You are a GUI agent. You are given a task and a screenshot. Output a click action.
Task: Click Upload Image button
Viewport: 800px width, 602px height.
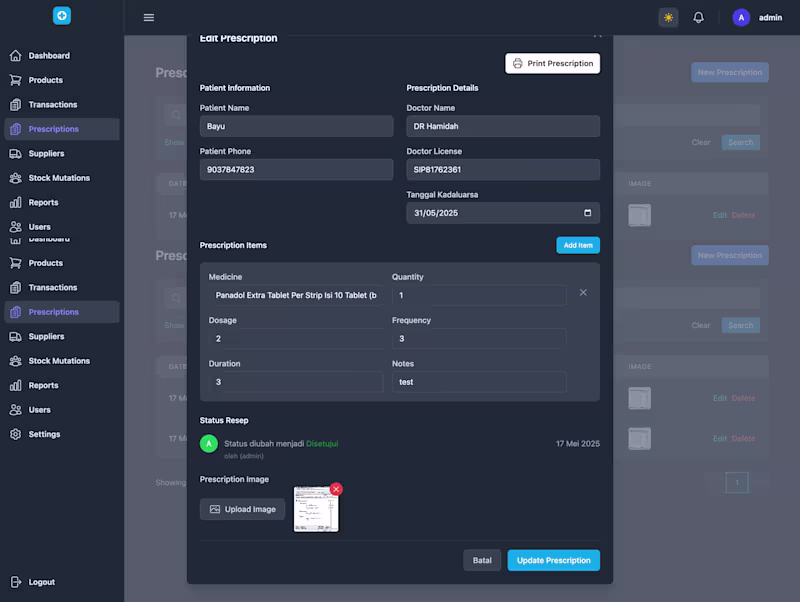tap(242, 509)
